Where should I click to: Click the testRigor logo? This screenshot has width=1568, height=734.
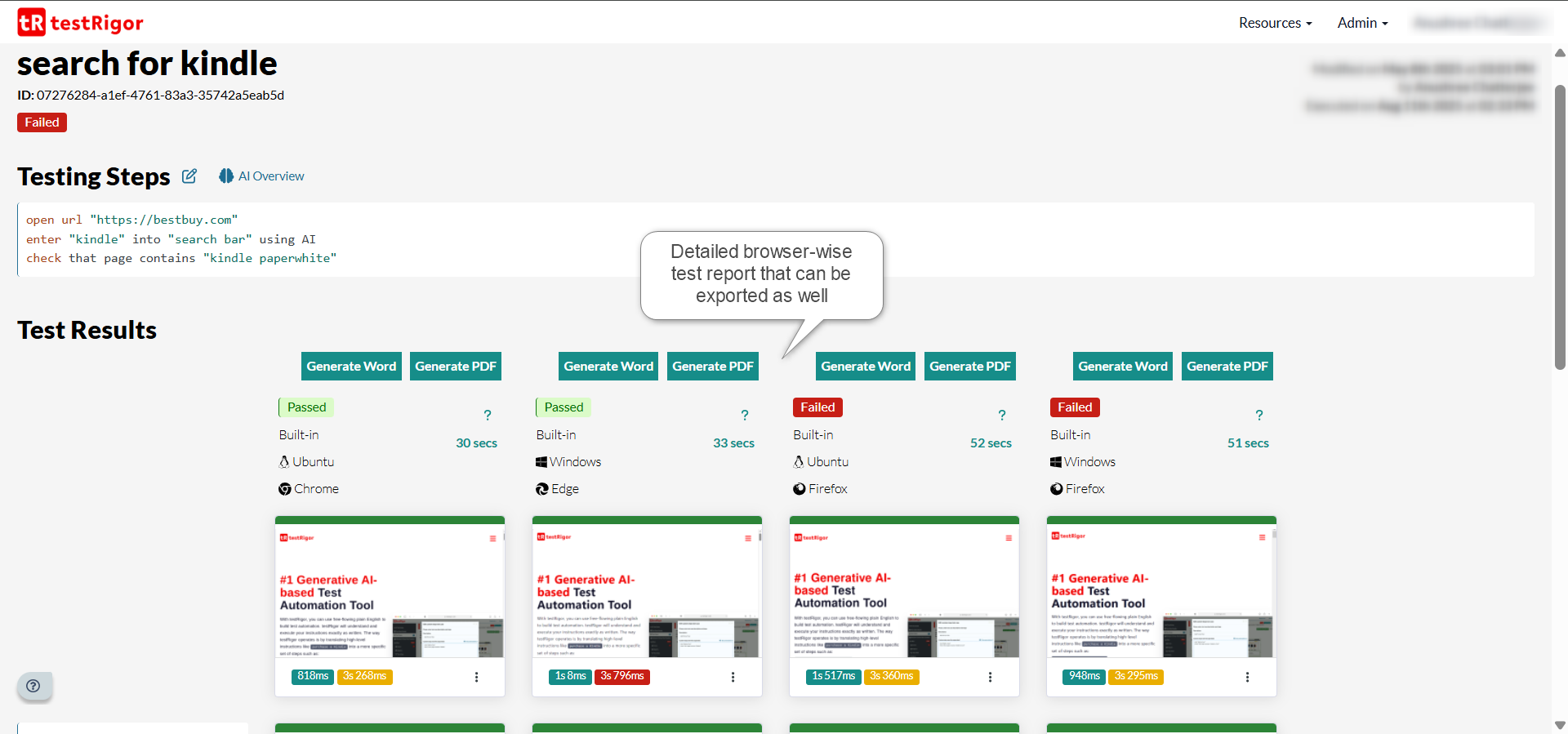(80, 23)
